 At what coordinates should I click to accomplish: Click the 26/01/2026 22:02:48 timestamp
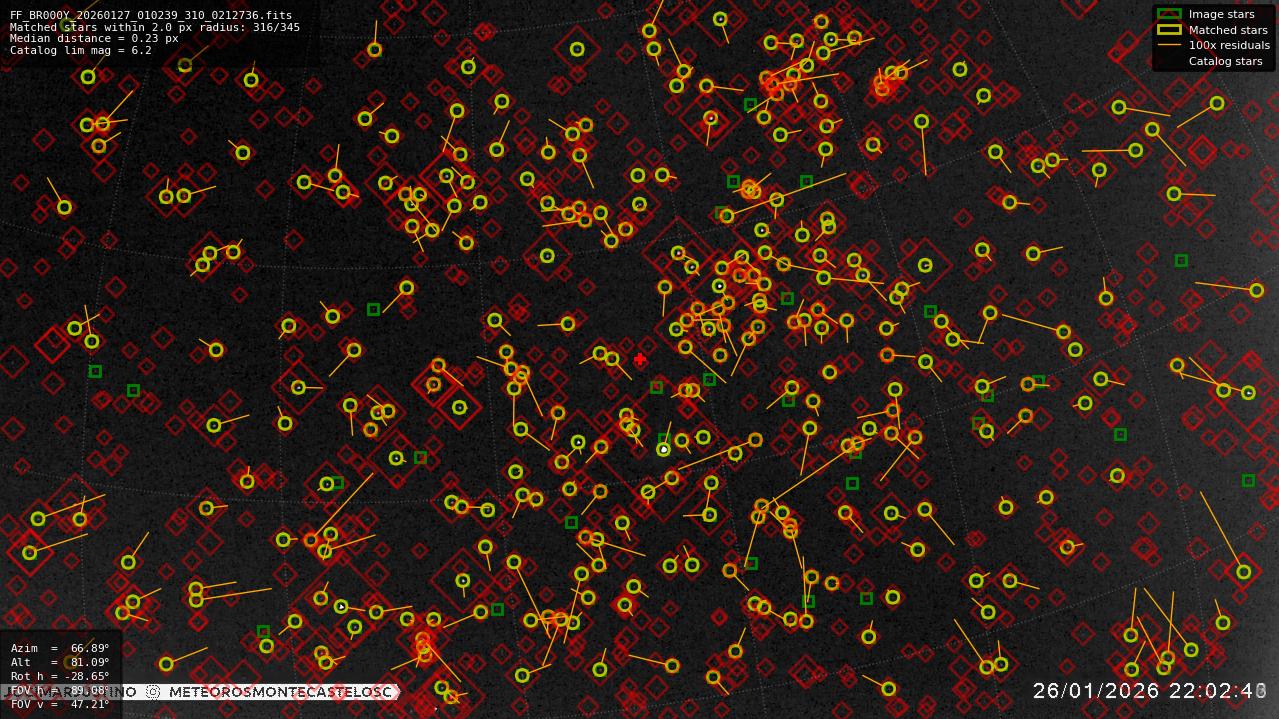pyautogui.click(x=1150, y=691)
